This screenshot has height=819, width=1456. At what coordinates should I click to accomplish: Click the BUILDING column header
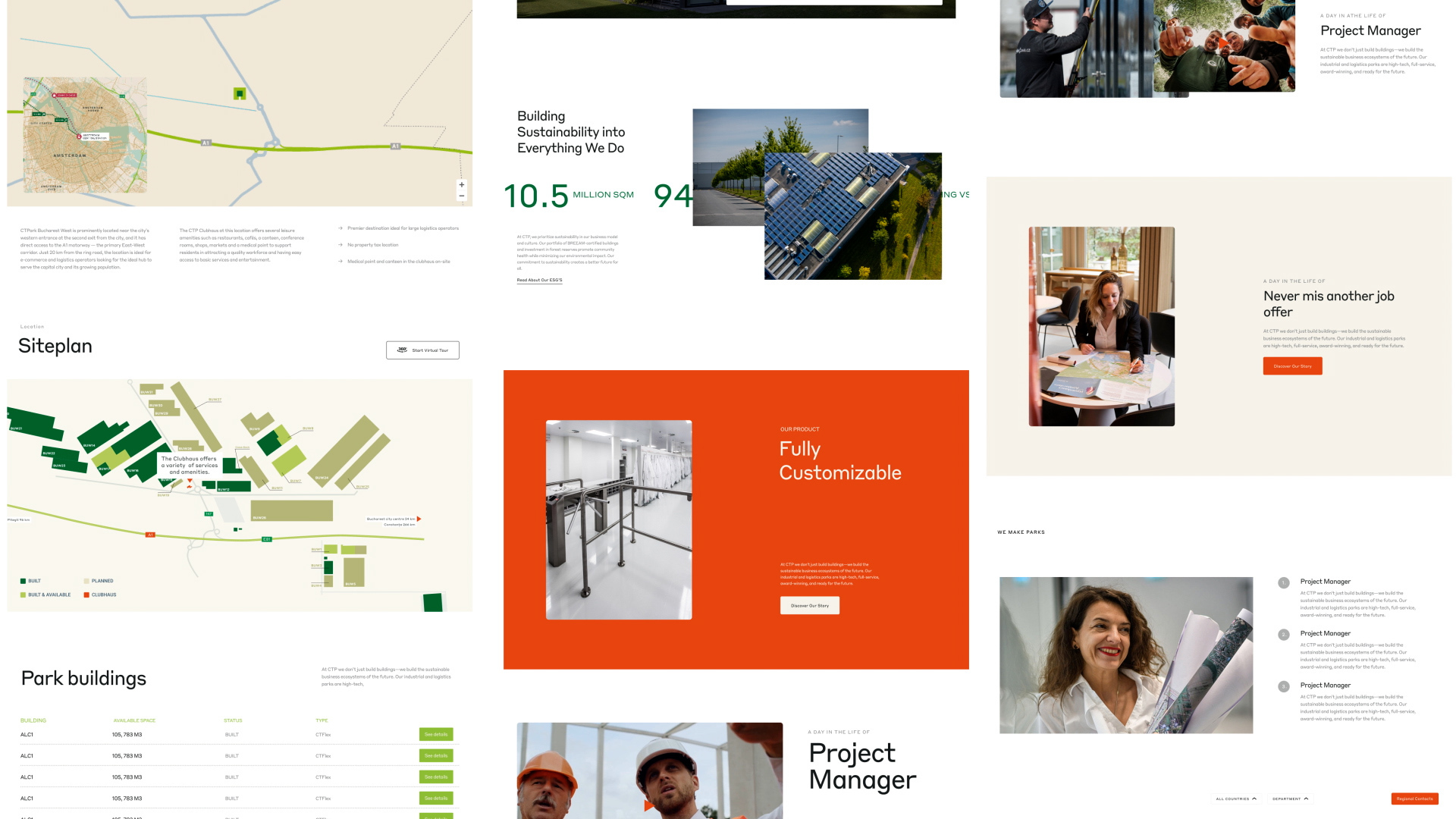point(33,720)
